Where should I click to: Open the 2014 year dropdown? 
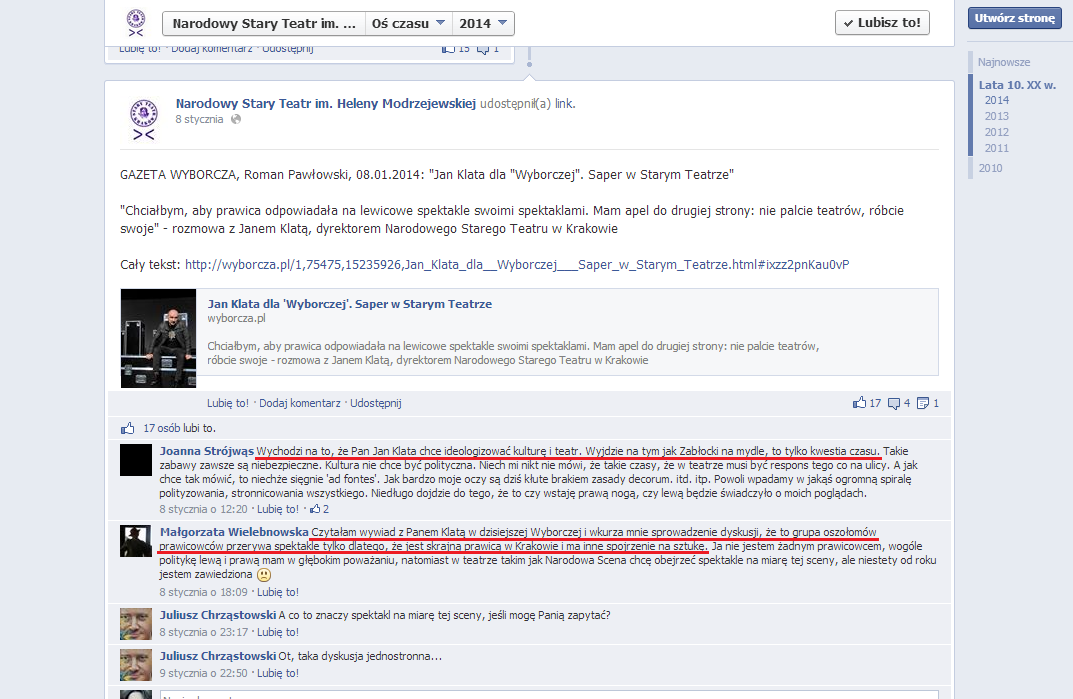click(483, 23)
